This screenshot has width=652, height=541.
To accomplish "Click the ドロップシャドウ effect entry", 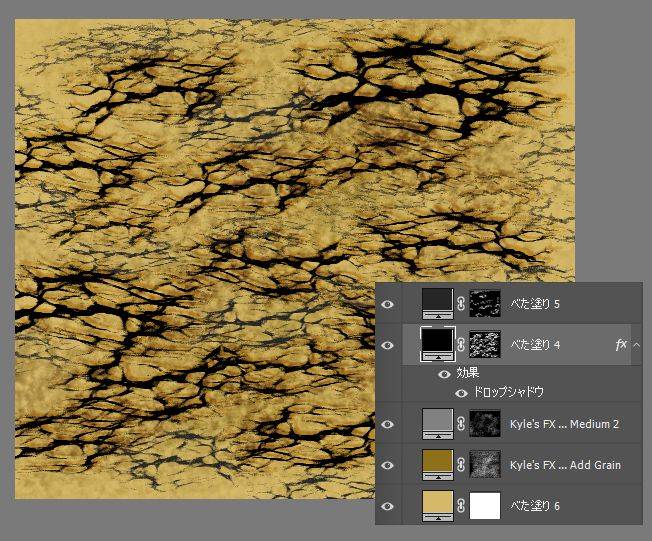I will (x=509, y=392).
